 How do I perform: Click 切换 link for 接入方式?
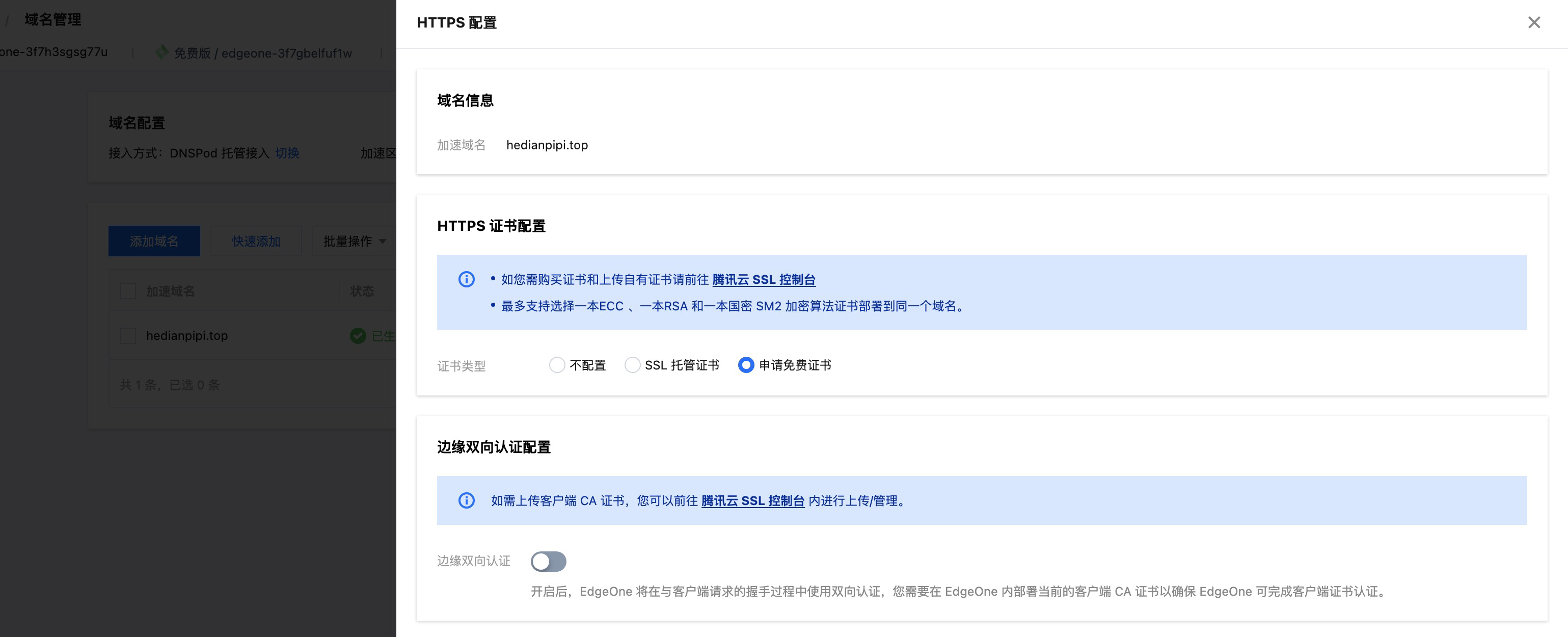click(287, 153)
